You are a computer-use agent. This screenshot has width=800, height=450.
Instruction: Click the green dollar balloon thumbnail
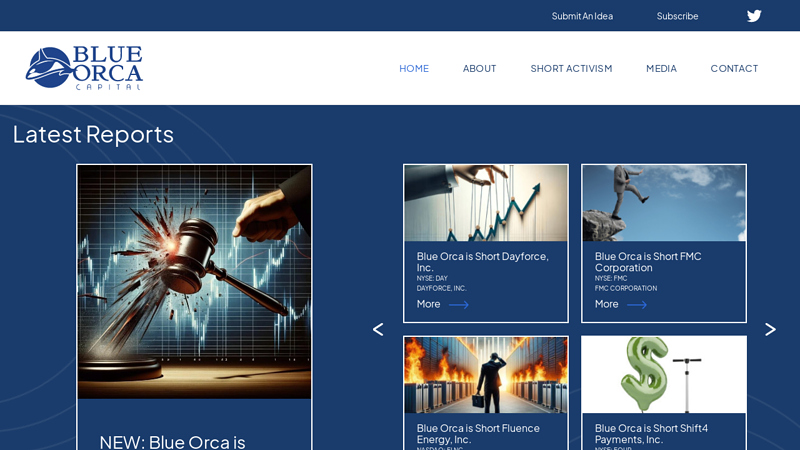pos(664,375)
